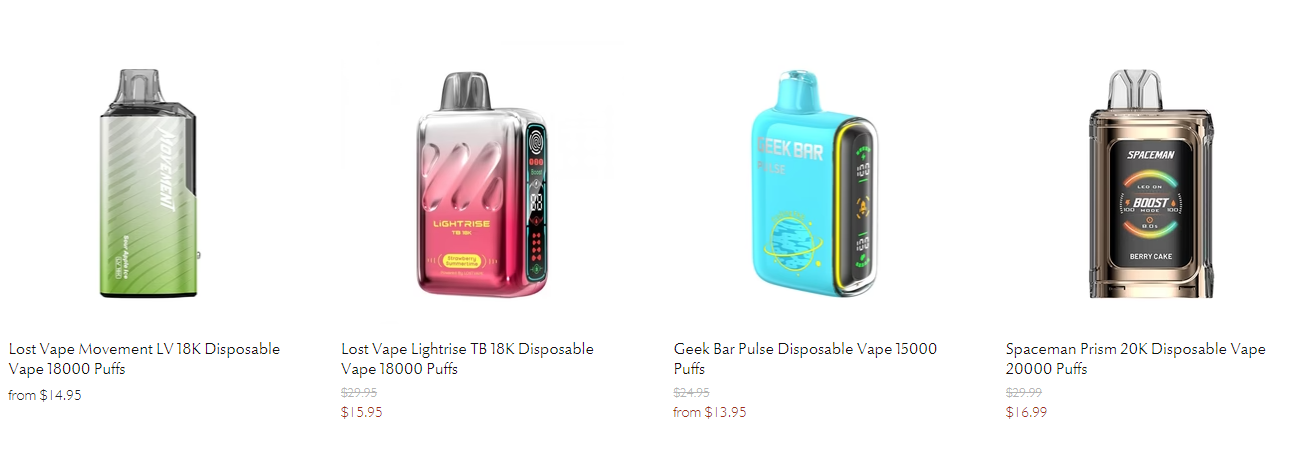
Task: Click the LIGHTRISE label on the pink device
Action: point(461,224)
